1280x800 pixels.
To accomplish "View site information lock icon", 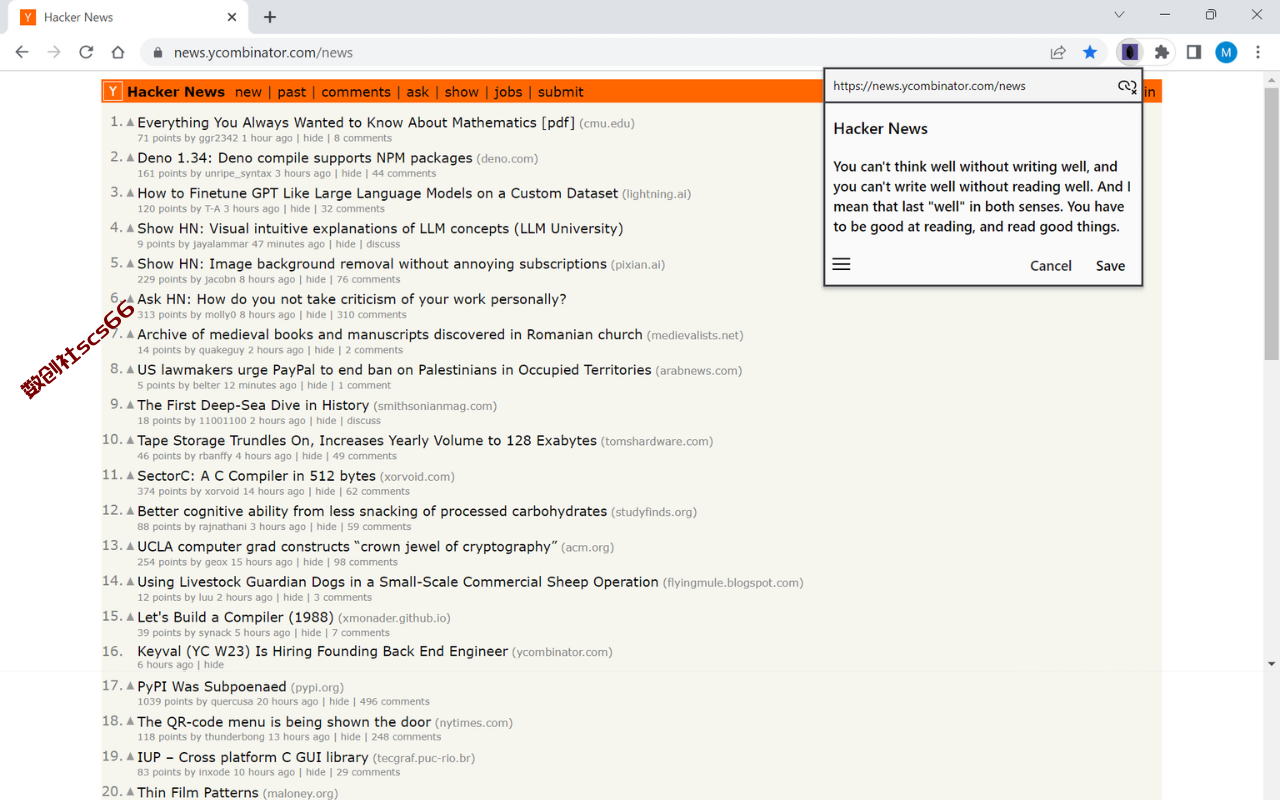I will (157, 52).
